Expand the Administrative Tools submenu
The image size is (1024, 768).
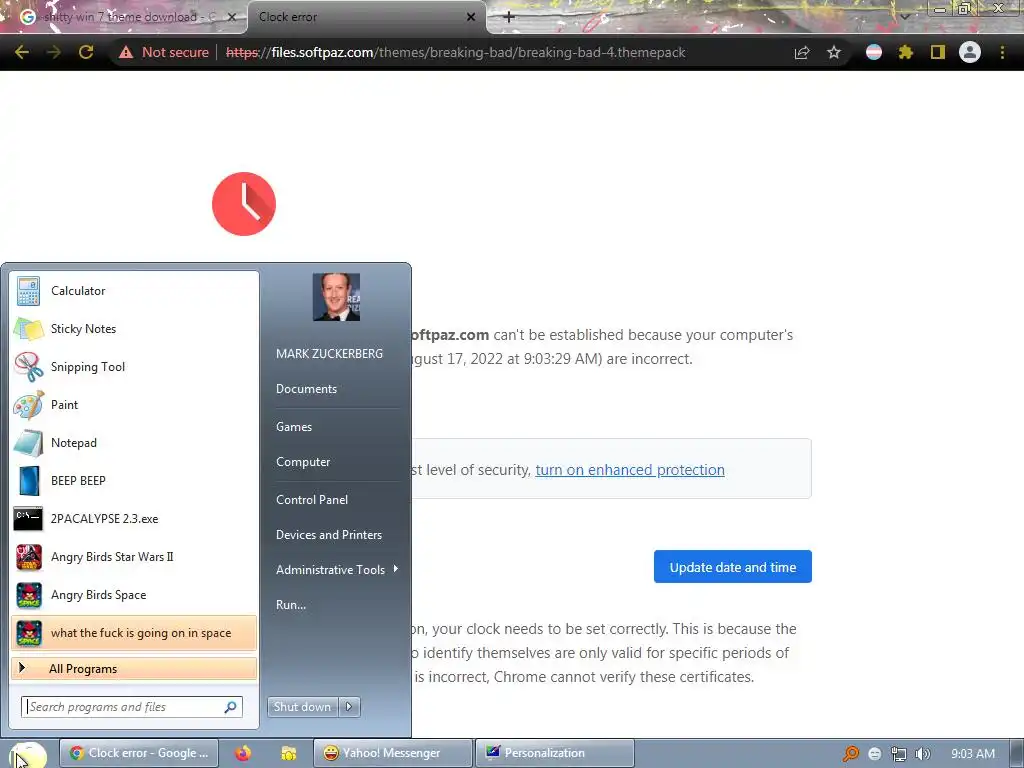tap(336, 569)
